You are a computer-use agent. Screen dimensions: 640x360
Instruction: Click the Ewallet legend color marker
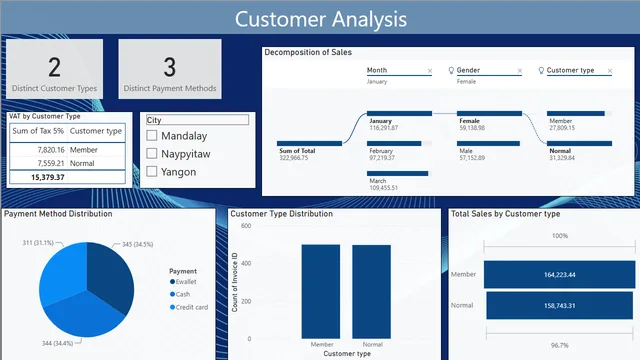(172, 282)
